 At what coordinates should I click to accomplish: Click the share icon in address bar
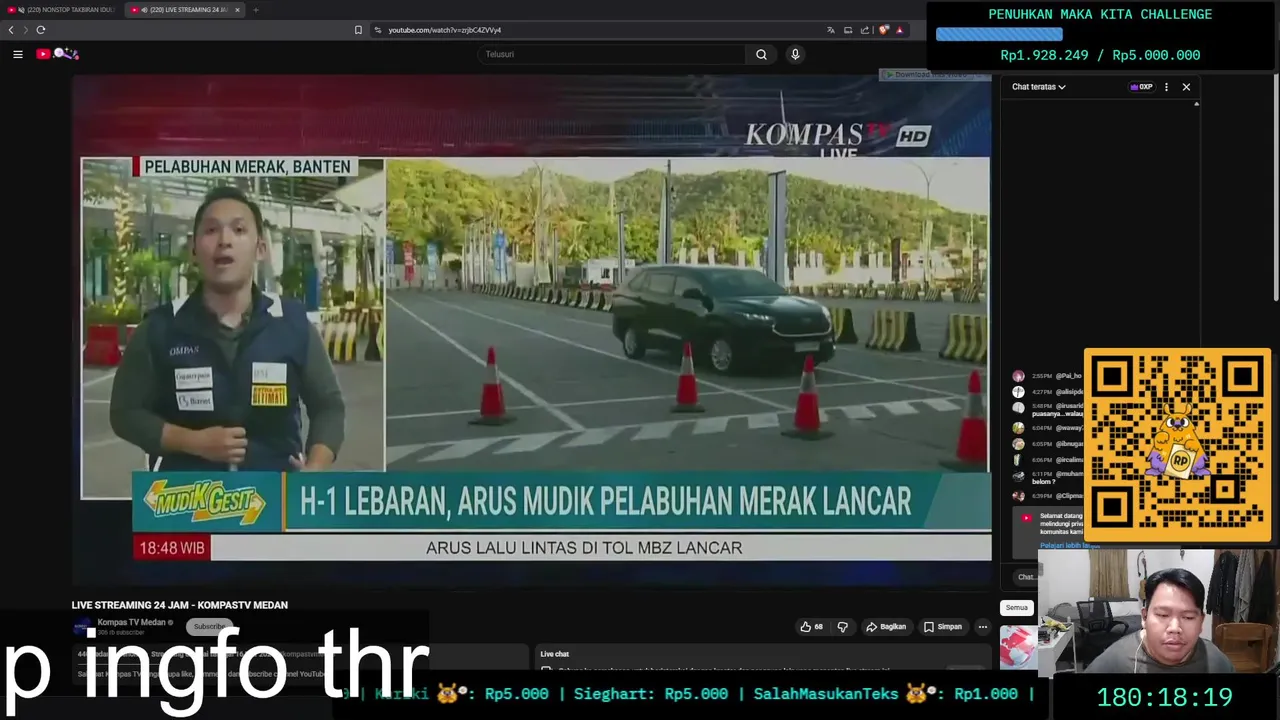click(x=865, y=30)
